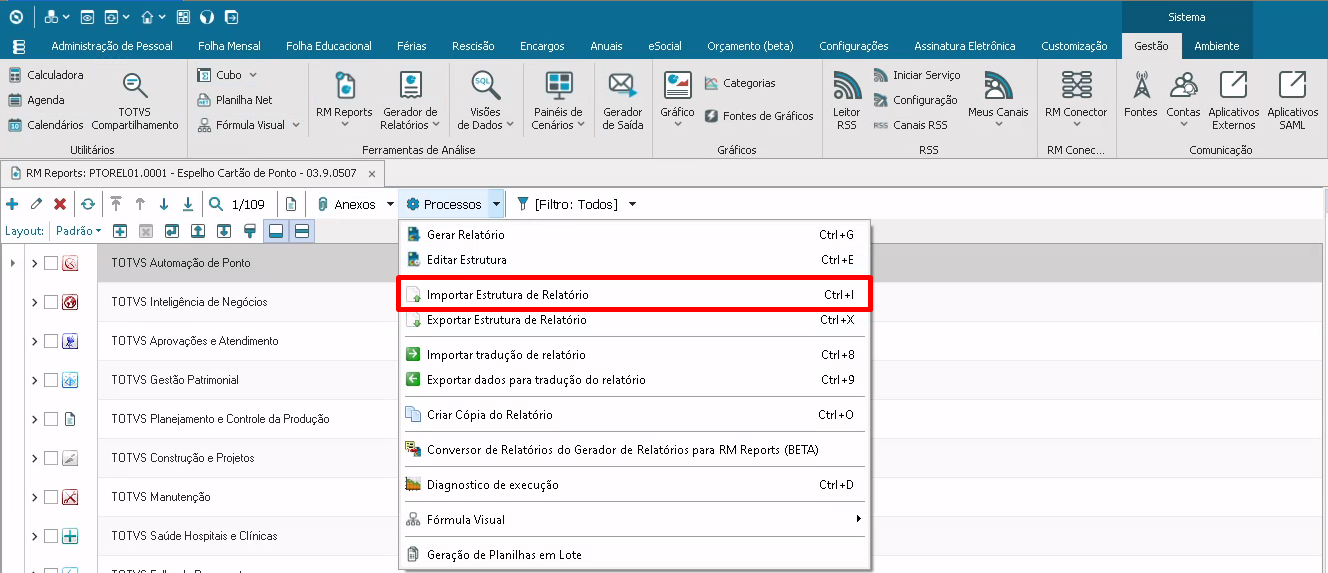Launch TOTVS Compartilhamento
This screenshot has height=573, width=1328.
(x=135, y=101)
